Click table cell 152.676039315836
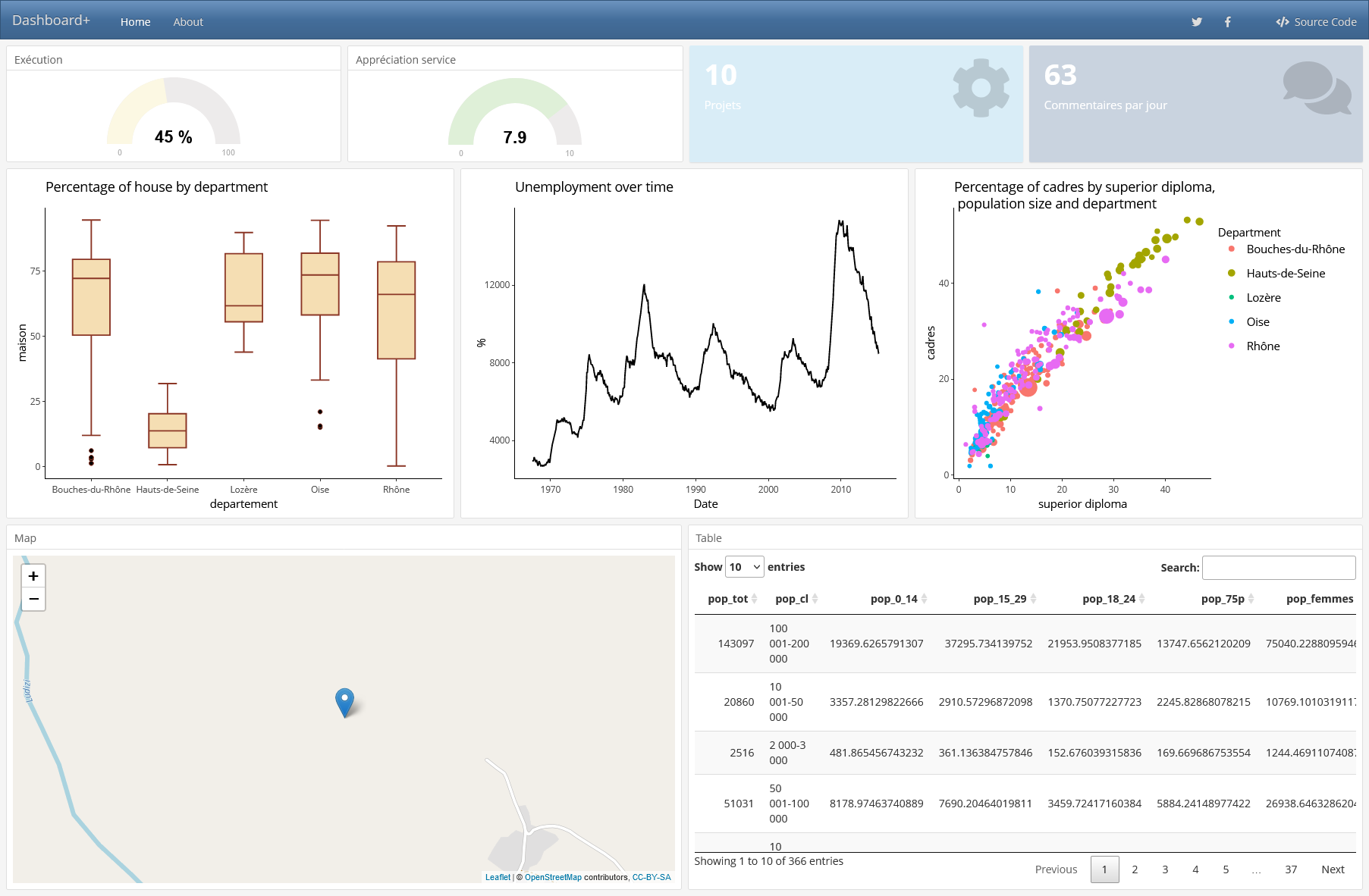The height and width of the screenshot is (896, 1369). pyautogui.click(x=1094, y=753)
